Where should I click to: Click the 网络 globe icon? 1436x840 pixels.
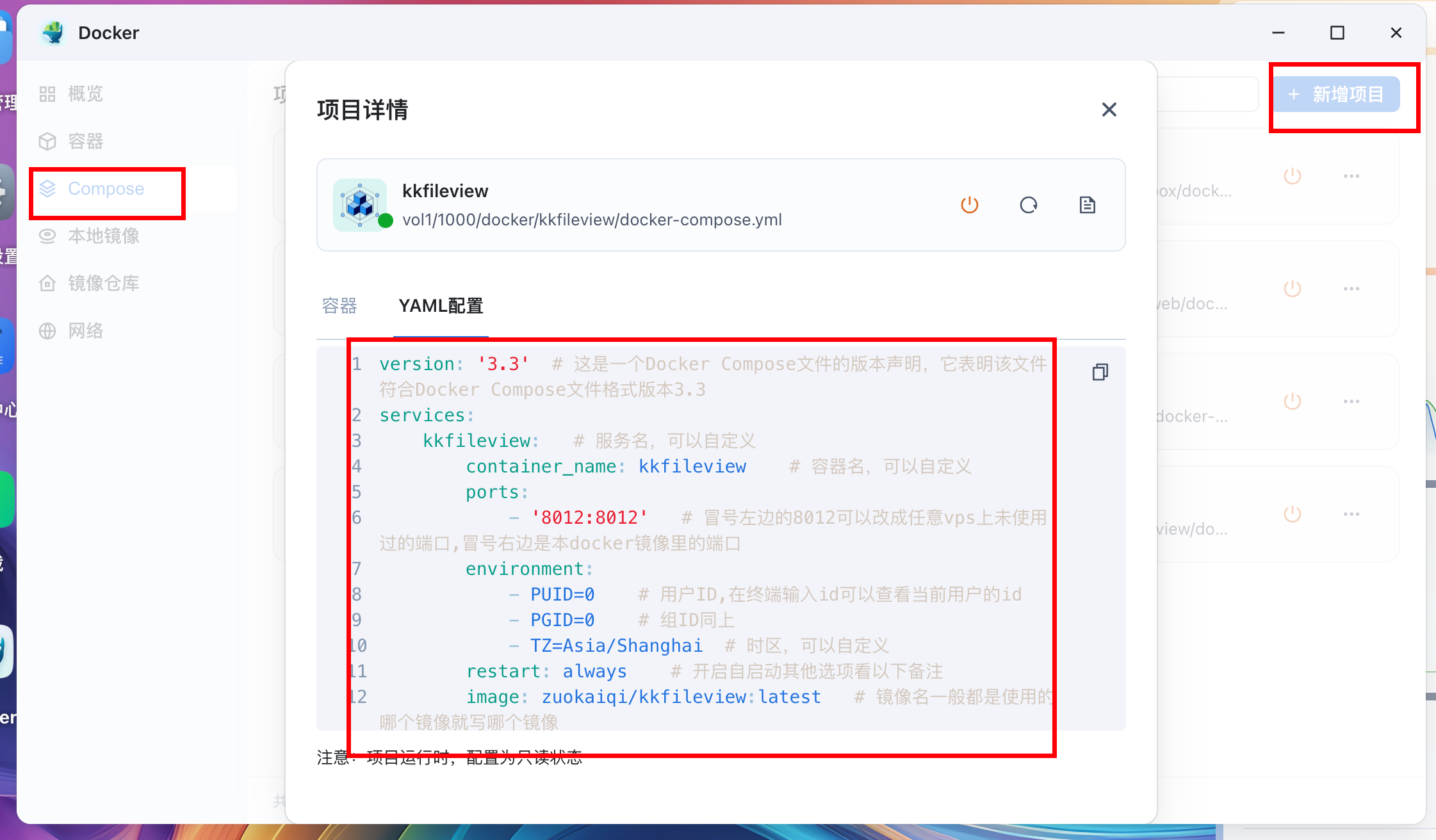47,331
